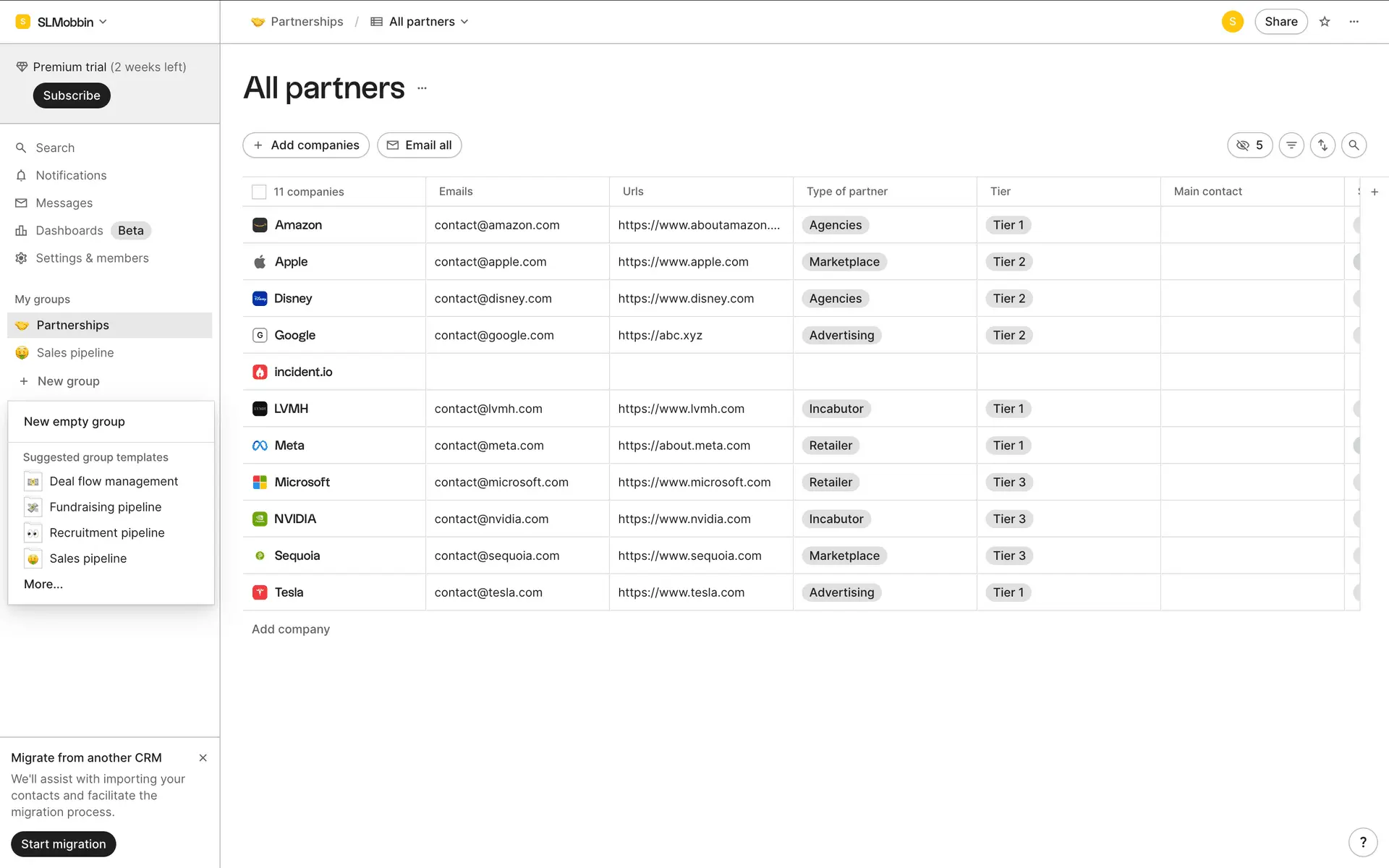The image size is (1389, 868).
Task: Open Notifications from the sidebar
Action: tap(71, 176)
